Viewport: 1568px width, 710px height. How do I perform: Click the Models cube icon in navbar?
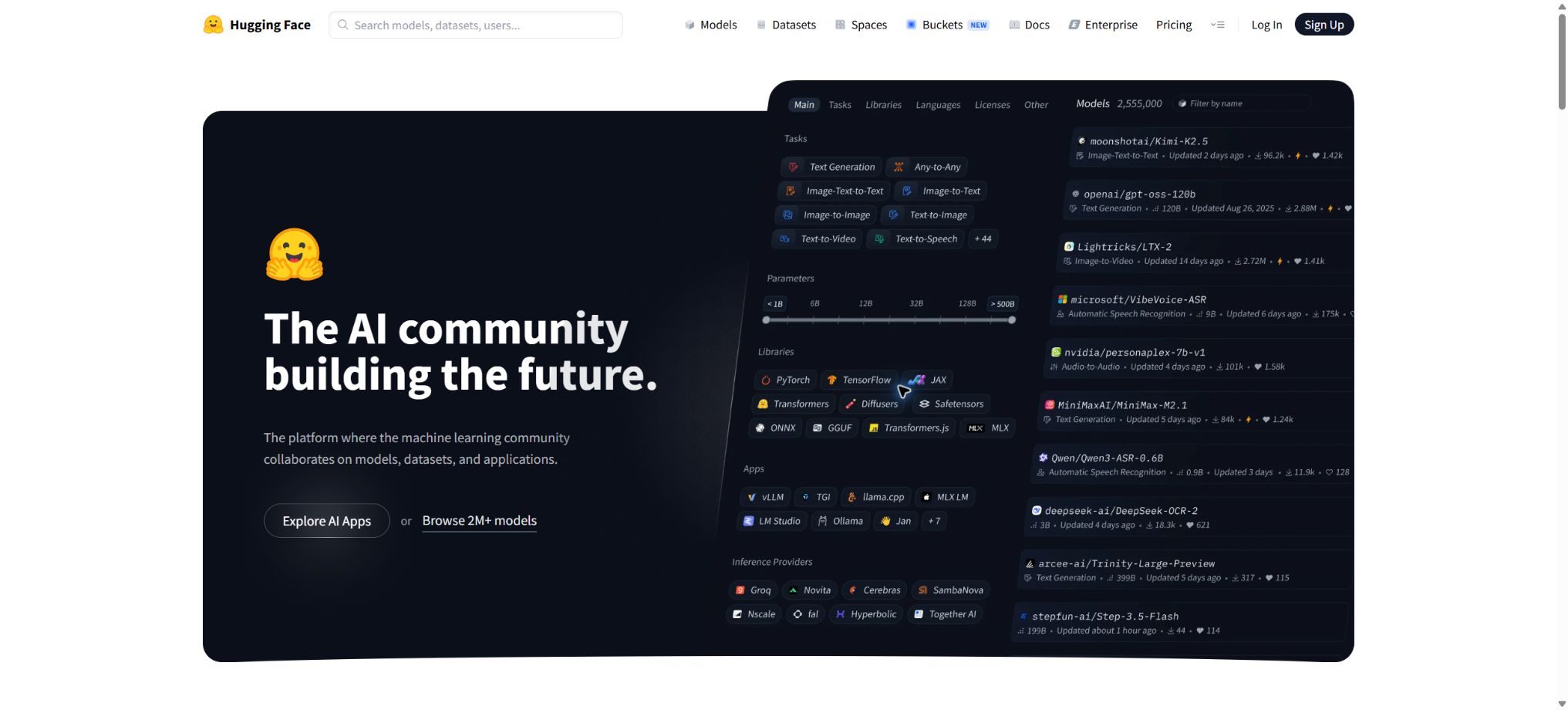point(690,25)
